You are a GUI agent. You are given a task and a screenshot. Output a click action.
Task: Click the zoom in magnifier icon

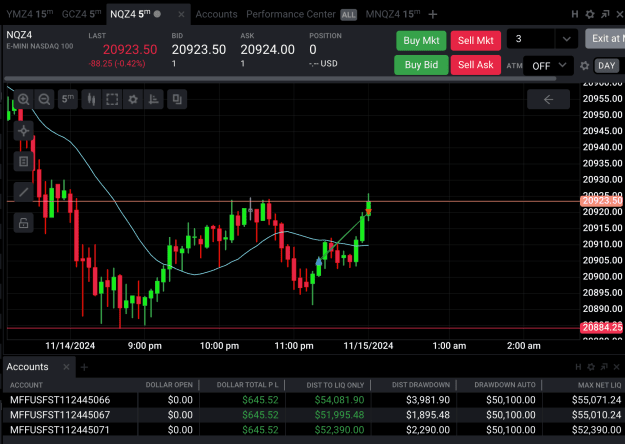point(24,99)
